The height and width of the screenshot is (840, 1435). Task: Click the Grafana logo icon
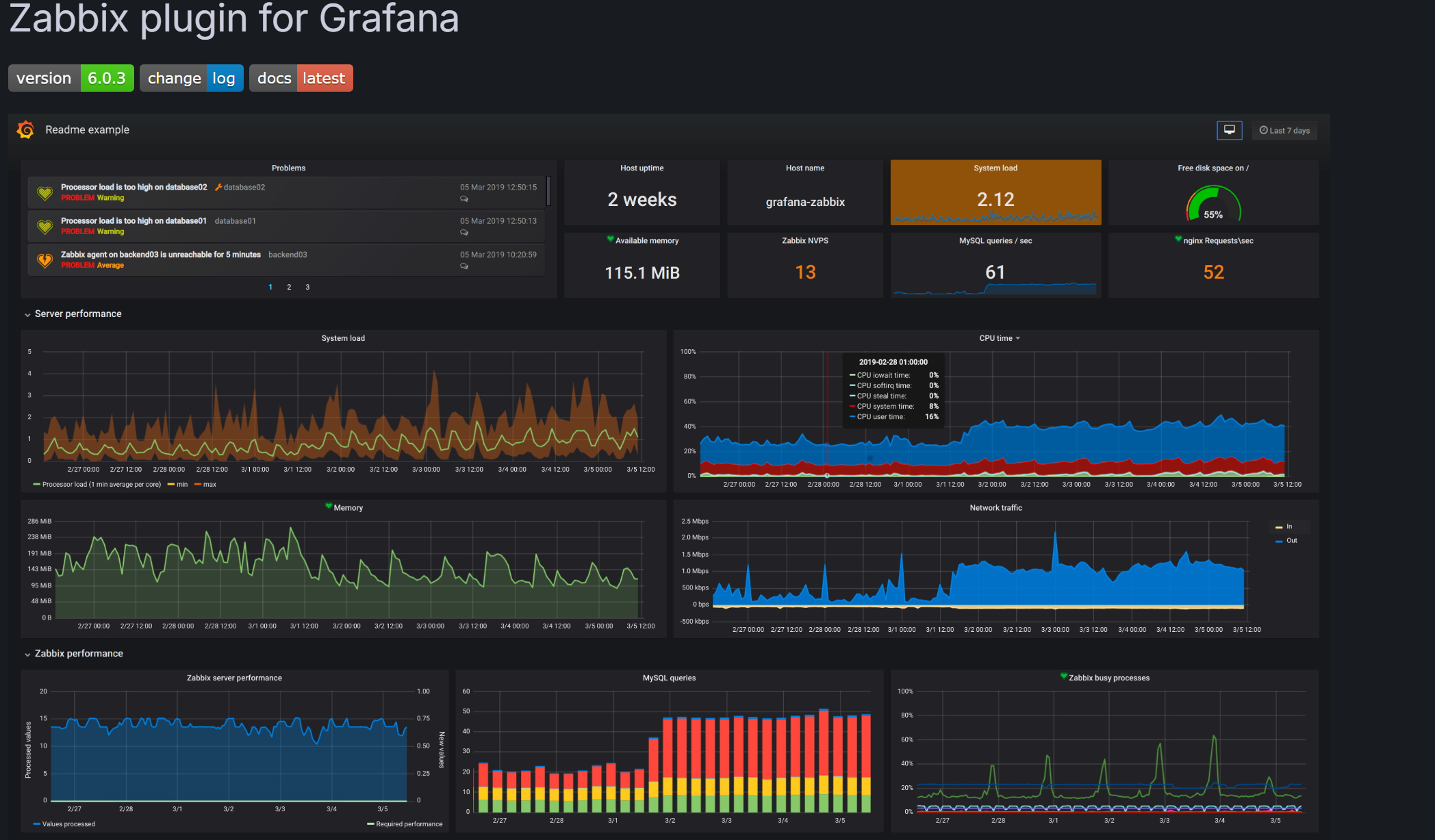25,129
